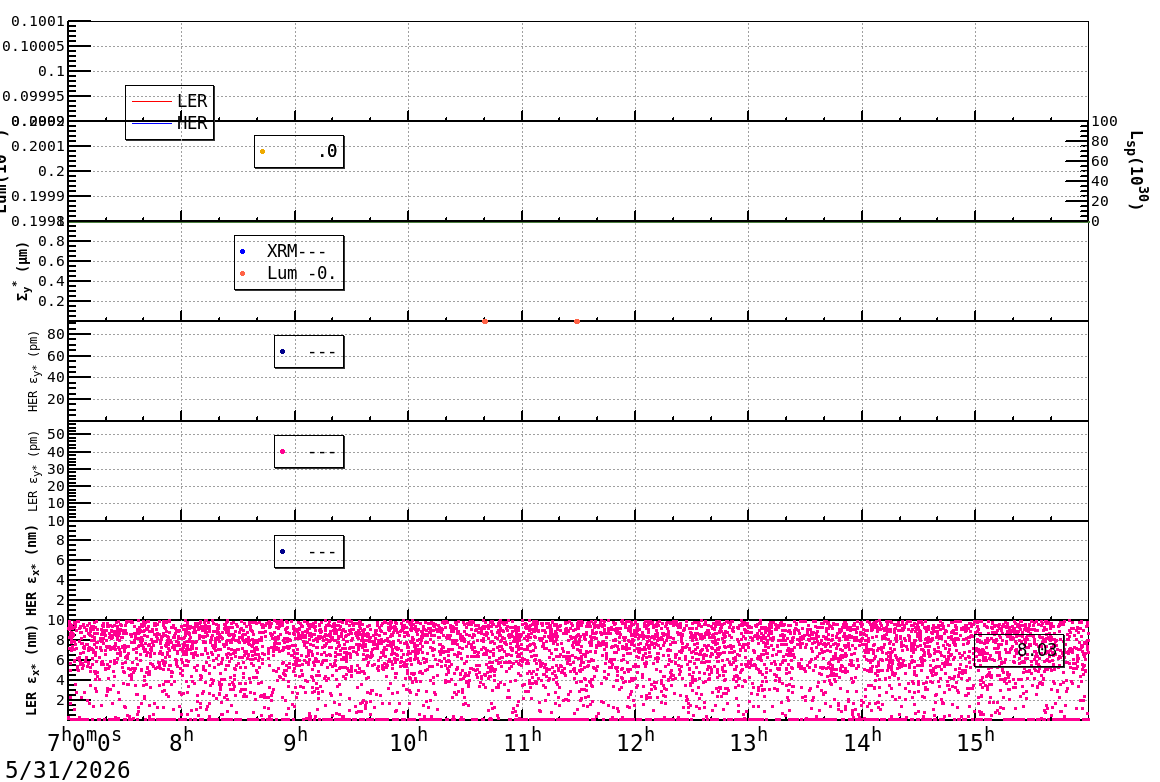Click the 'Lum -0.' legend entry
This screenshot has height=782, width=1160.
click(289, 273)
